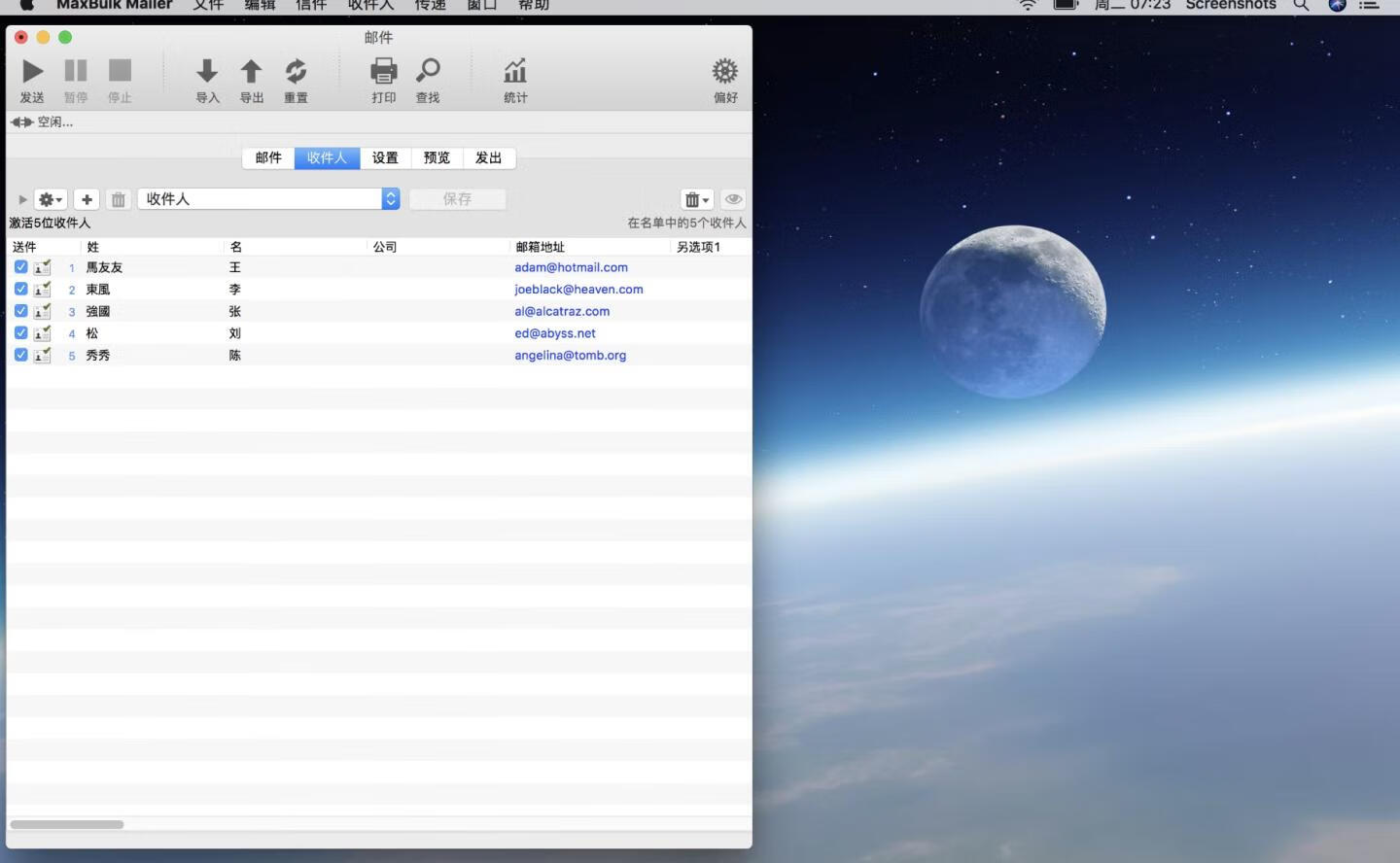Viewport: 1400px width, 863px height.
Task: Click the ed@abyss.net email address
Action: pyautogui.click(x=554, y=333)
